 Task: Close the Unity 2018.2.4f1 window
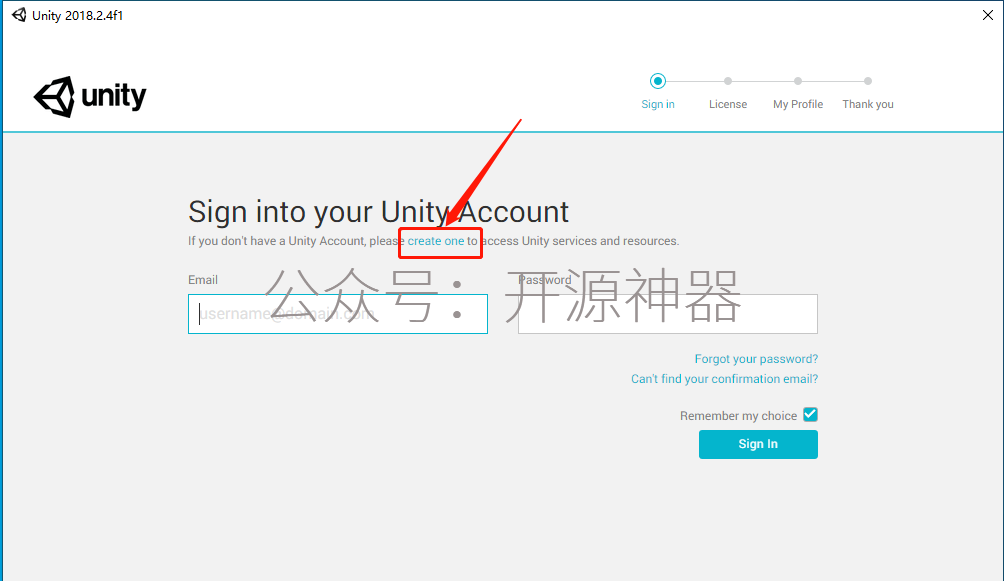987,15
